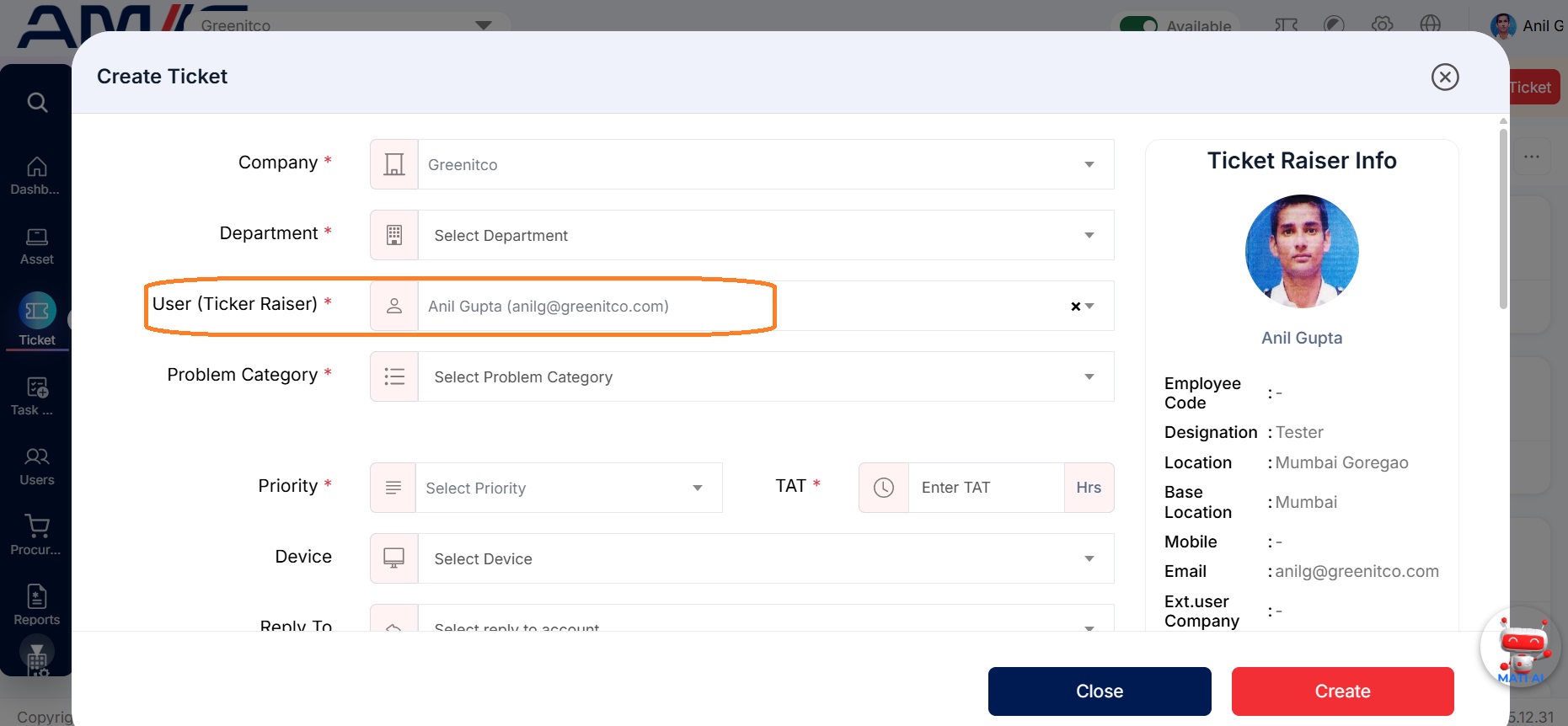Open the Greenitco company switcher in the header
Screen dimensions: 1568x726
tap(345, 25)
